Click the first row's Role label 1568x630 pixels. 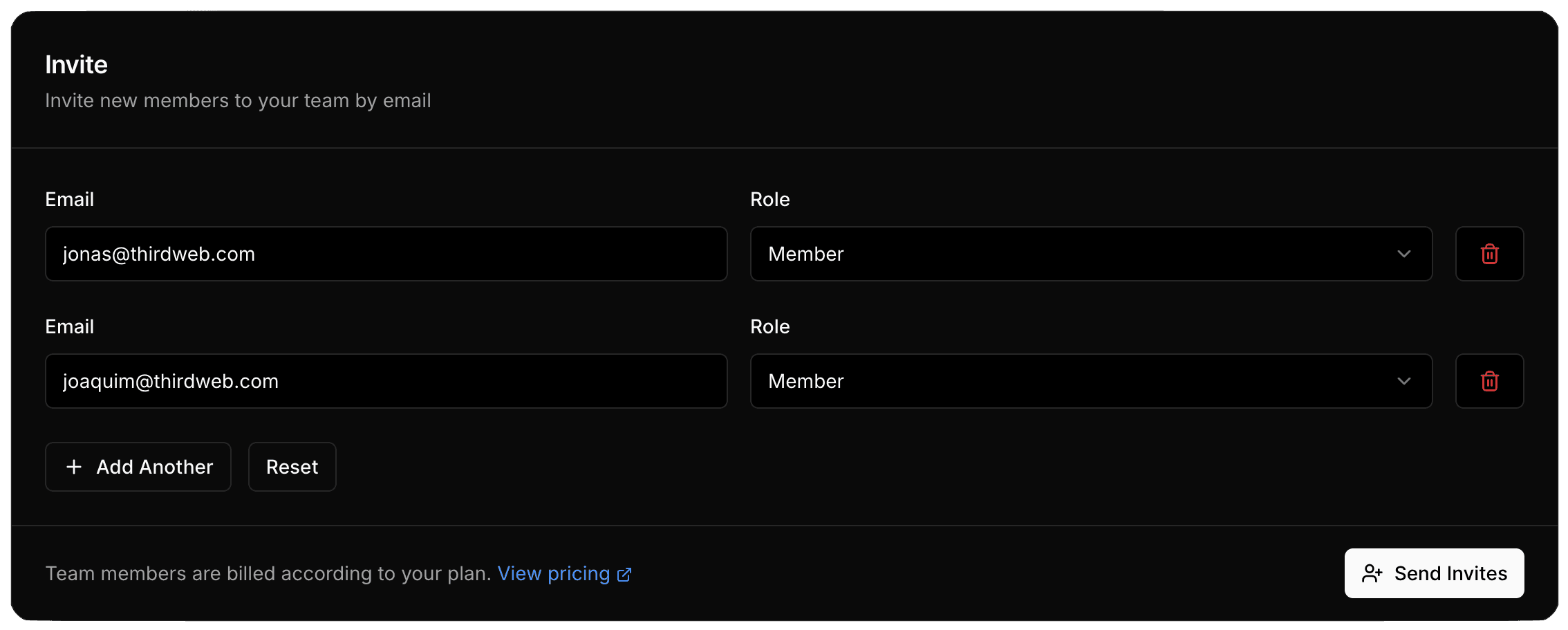tap(769, 199)
